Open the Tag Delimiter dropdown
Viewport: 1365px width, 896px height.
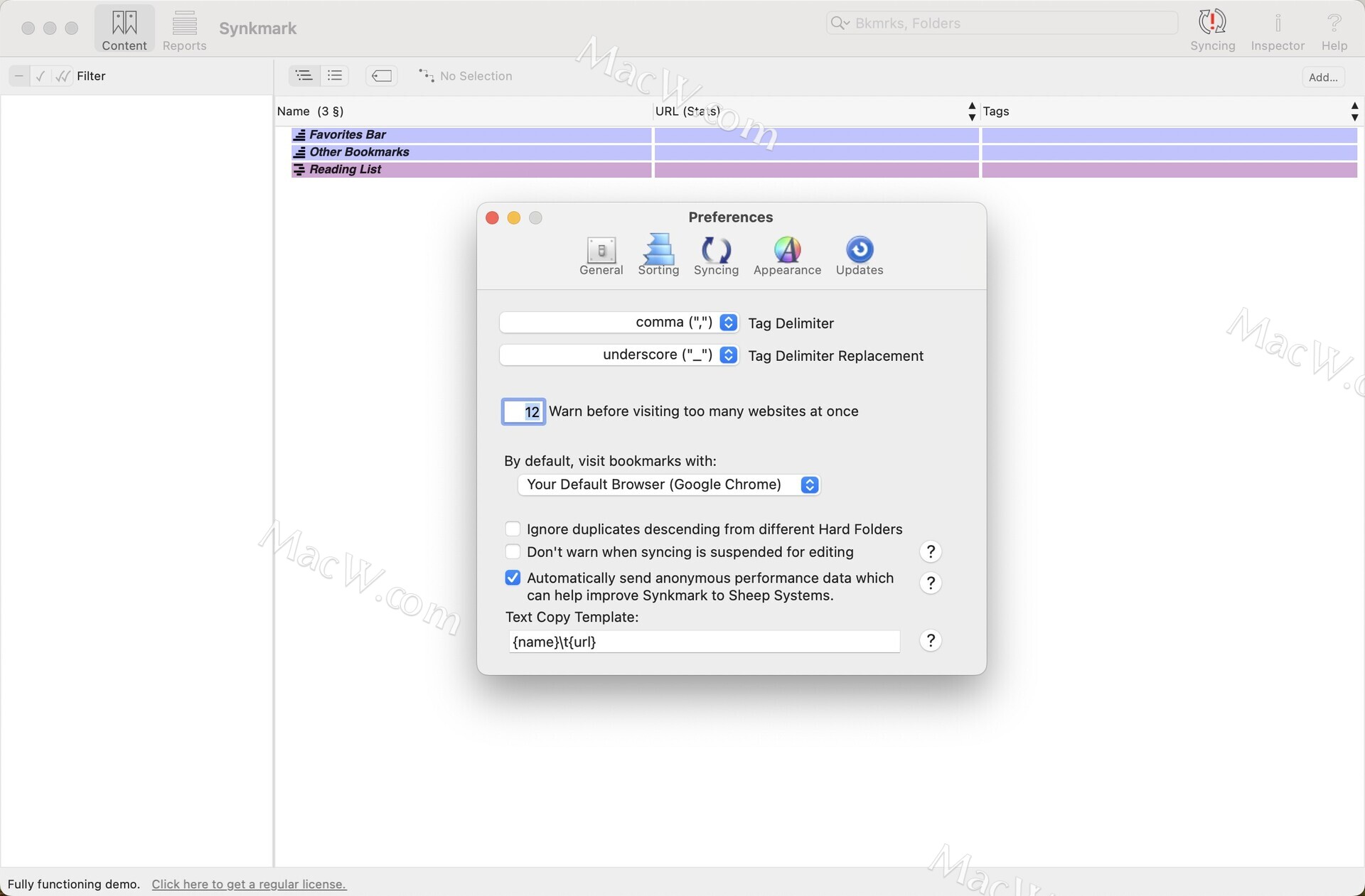click(619, 323)
